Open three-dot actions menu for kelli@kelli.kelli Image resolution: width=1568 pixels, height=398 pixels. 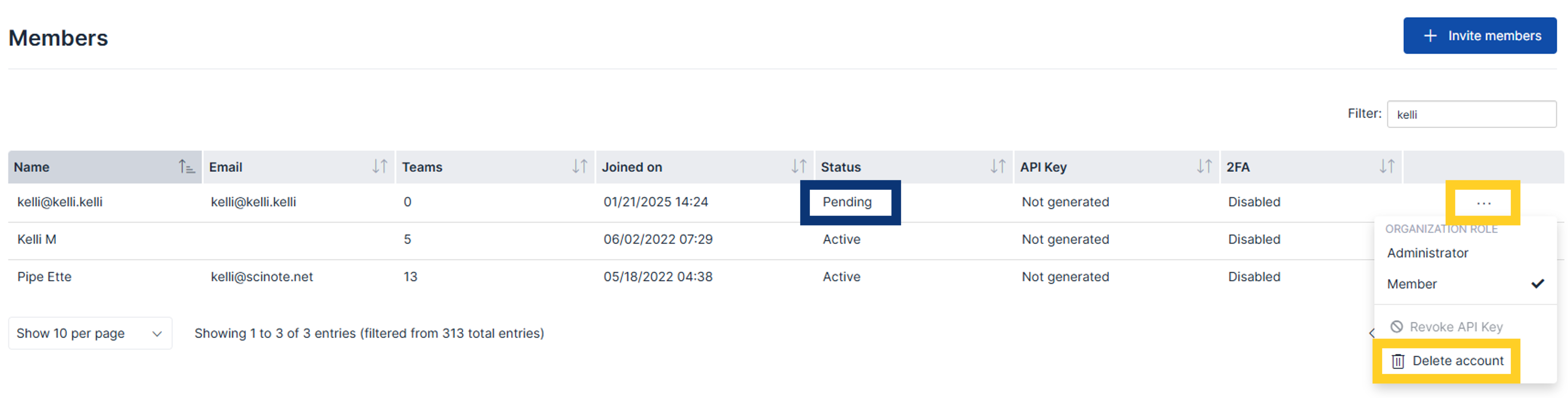click(1484, 203)
